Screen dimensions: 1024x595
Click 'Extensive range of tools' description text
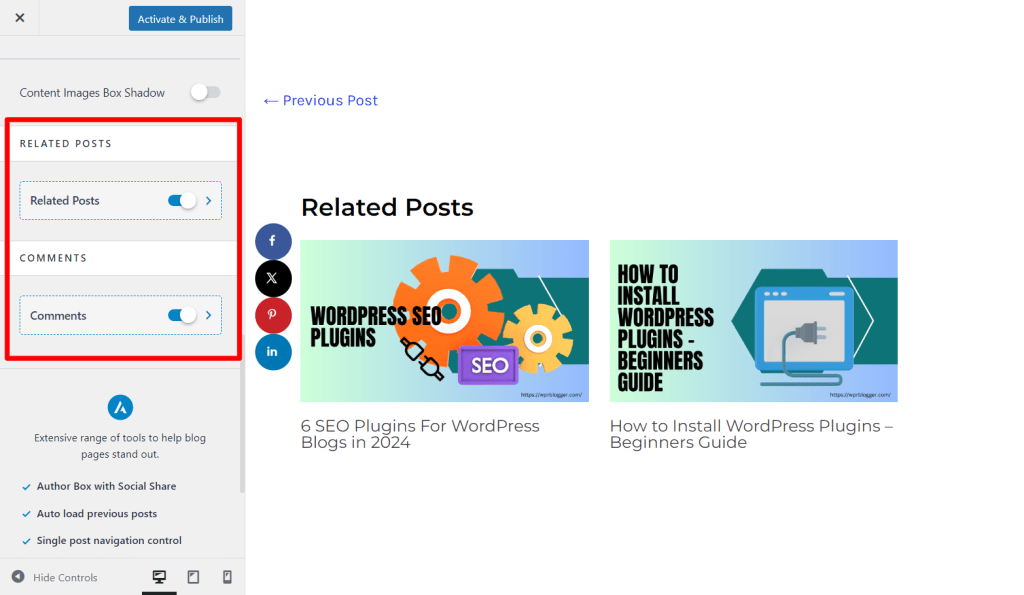pyautogui.click(x=120, y=446)
